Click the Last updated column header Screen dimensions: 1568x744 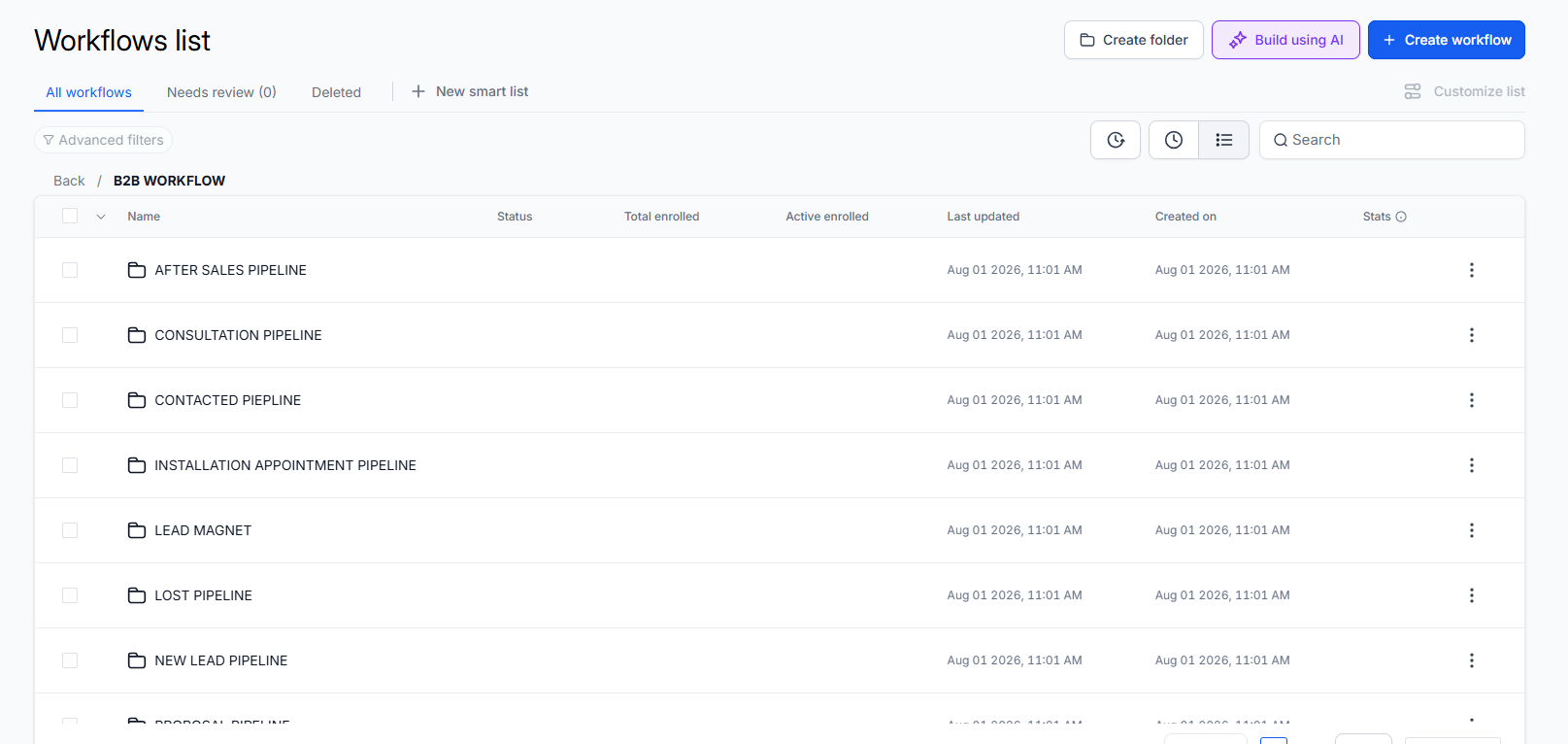click(983, 217)
